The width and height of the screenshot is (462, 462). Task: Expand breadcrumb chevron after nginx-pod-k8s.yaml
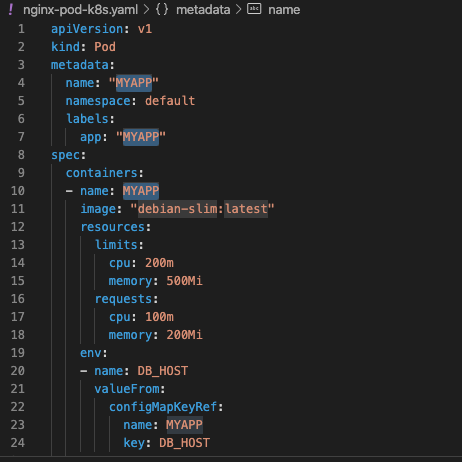[x=146, y=10]
